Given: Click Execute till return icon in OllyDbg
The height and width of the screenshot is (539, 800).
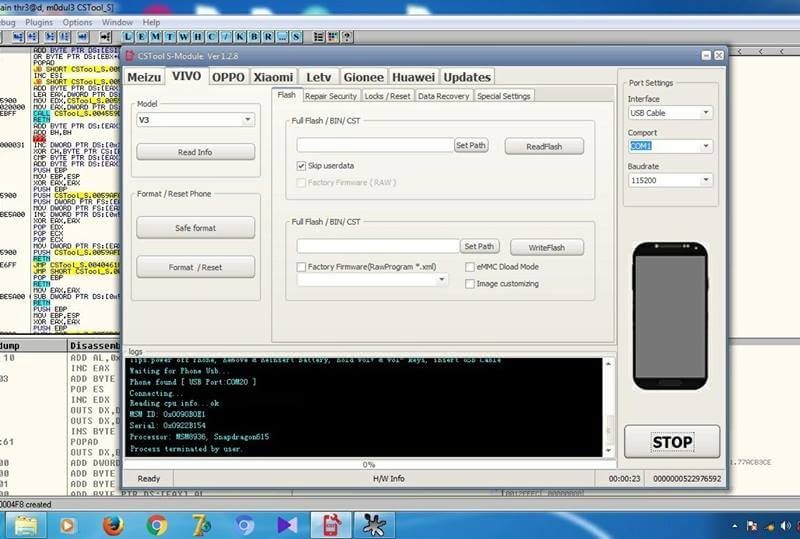Looking at the screenshot, I should (83, 37).
